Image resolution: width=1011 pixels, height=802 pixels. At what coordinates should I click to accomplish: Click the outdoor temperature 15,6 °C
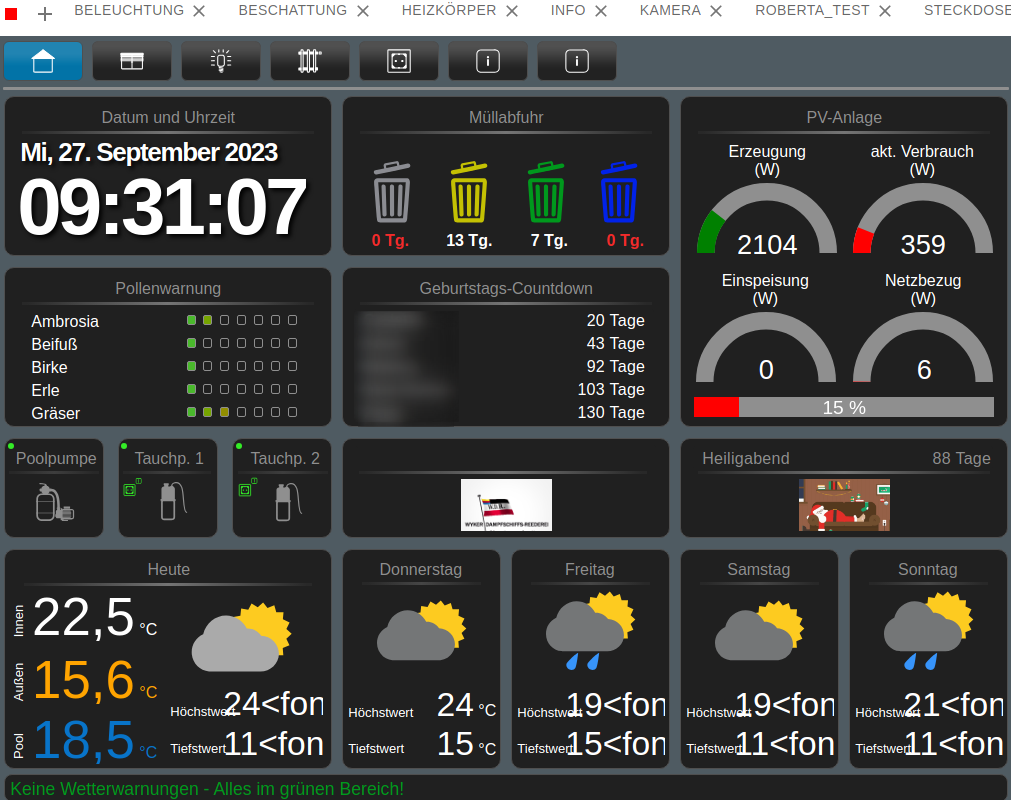pos(95,680)
